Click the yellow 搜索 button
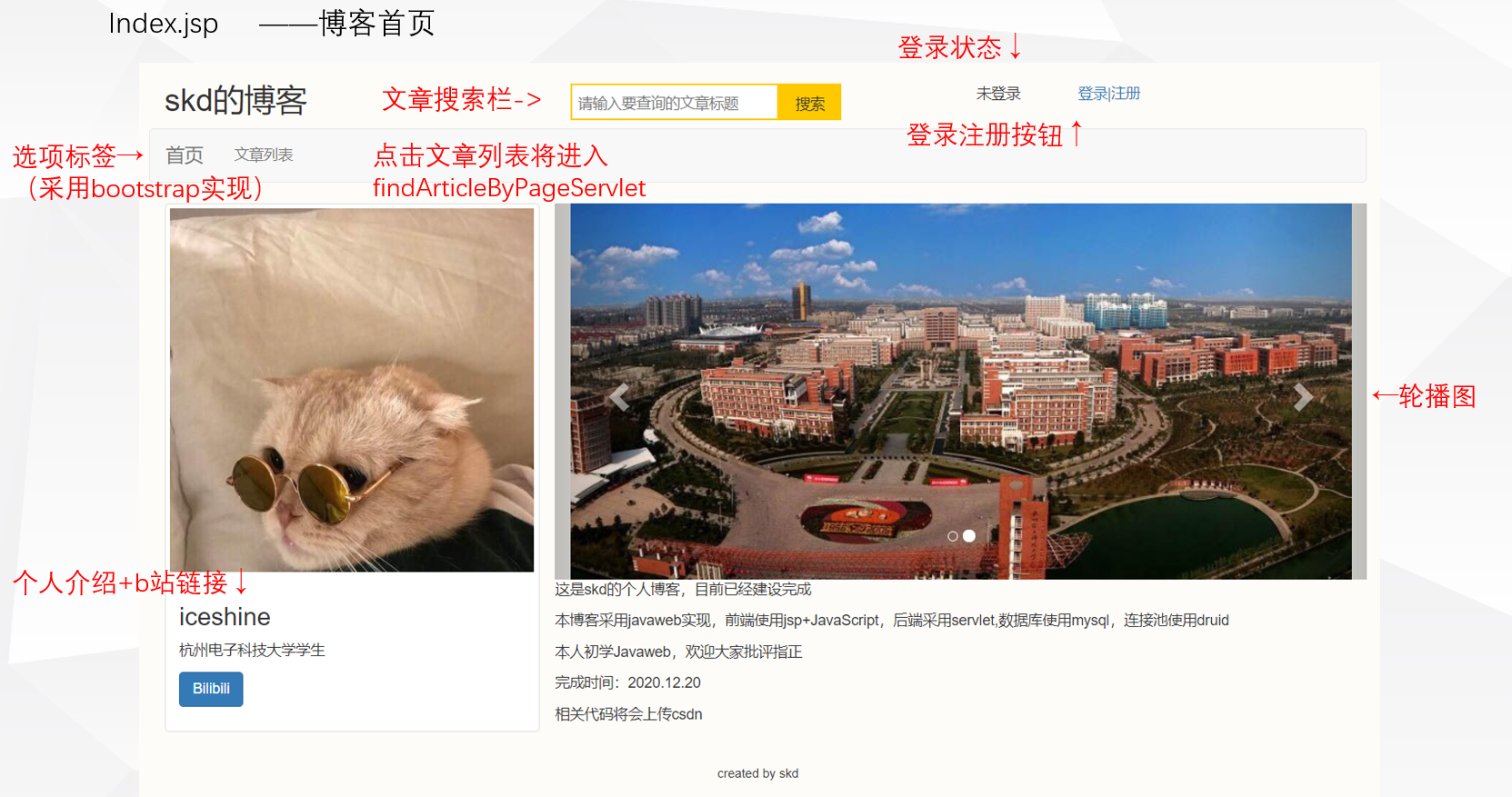 point(809,103)
